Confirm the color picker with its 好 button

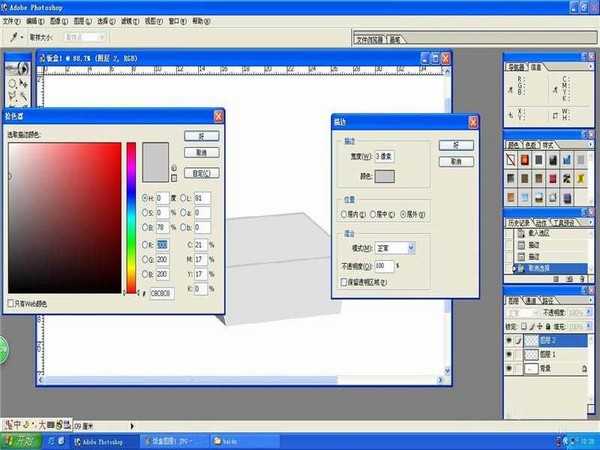click(x=201, y=136)
